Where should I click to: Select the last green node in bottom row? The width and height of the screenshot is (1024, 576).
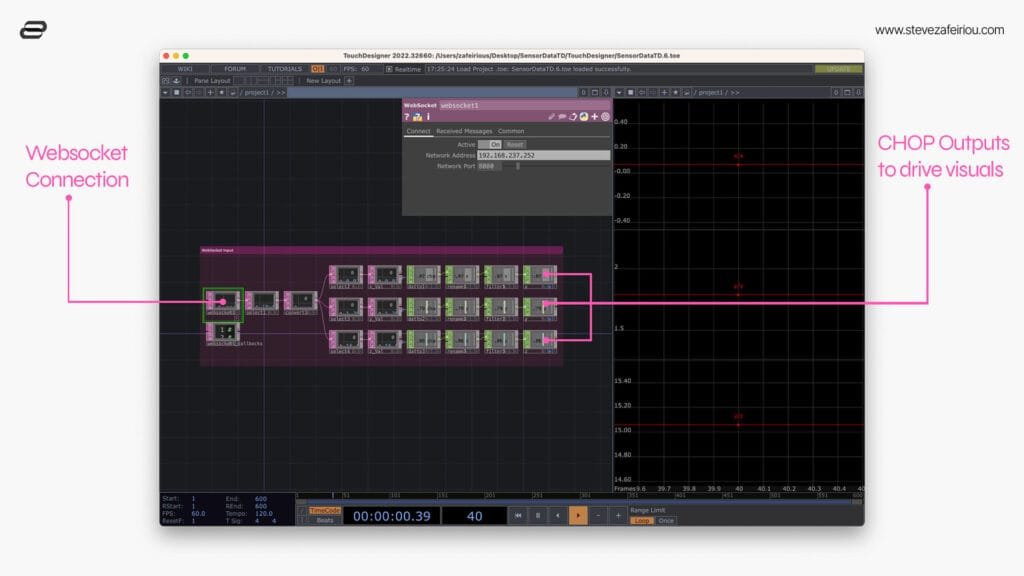click(x=540, y=340)
